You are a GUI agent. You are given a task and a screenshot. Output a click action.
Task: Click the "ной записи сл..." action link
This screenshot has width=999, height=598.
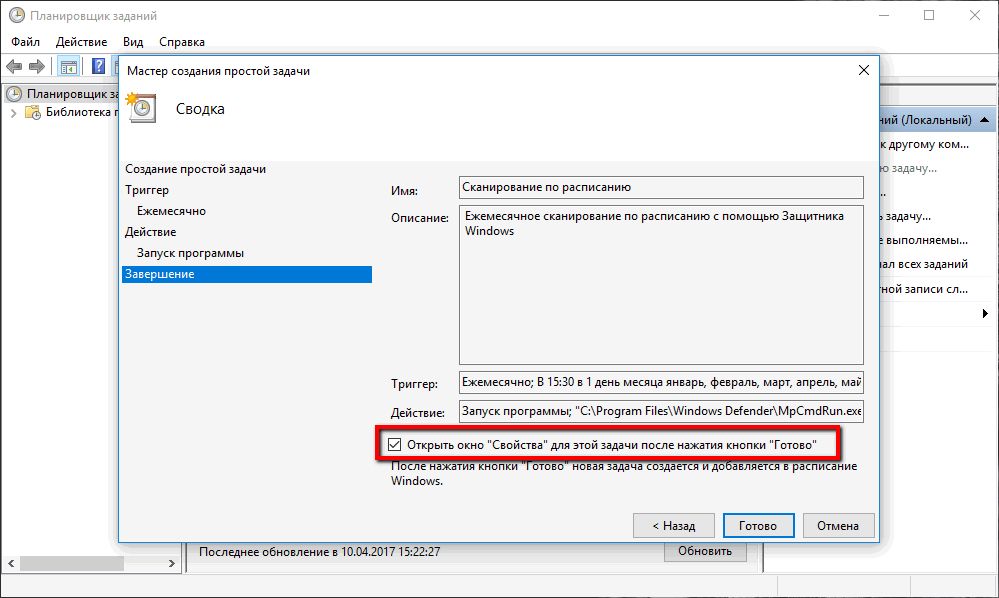pyautogui.click(x=924, y=289)
